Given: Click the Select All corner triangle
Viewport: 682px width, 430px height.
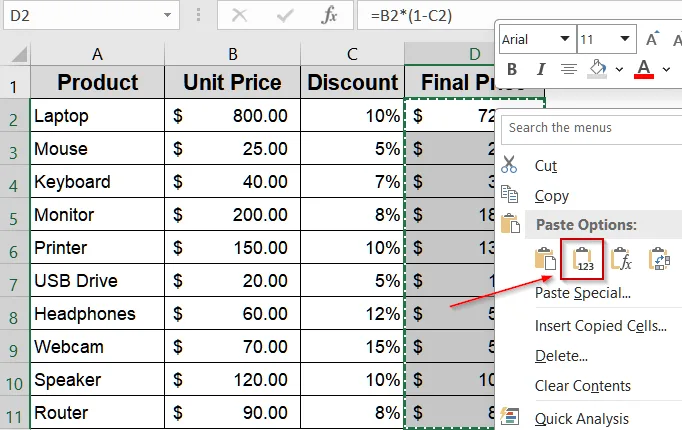Looking at the screenshot, I should [19, 54].
